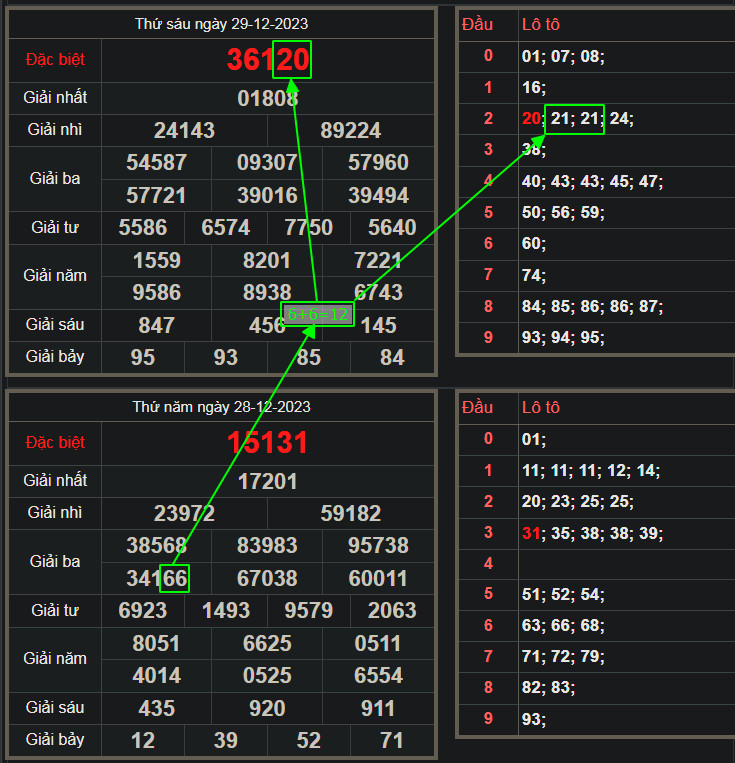Image resolution: width=735 pixels, height=763 pixels.
Task: Click the red 20 in the lô tô list
Action: click(x=531, y=119)
